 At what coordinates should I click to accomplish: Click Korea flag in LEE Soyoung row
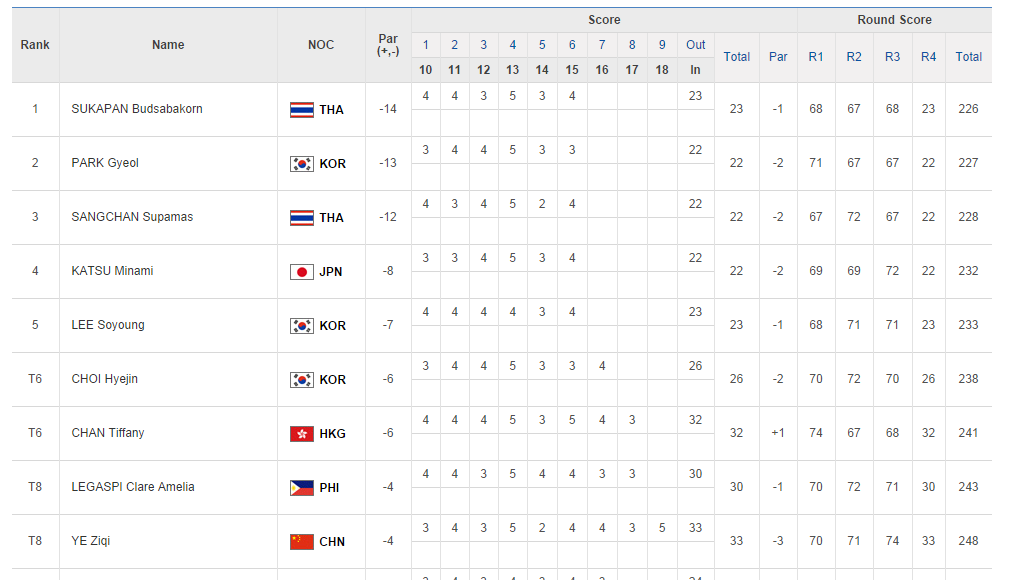pos(301,326)
